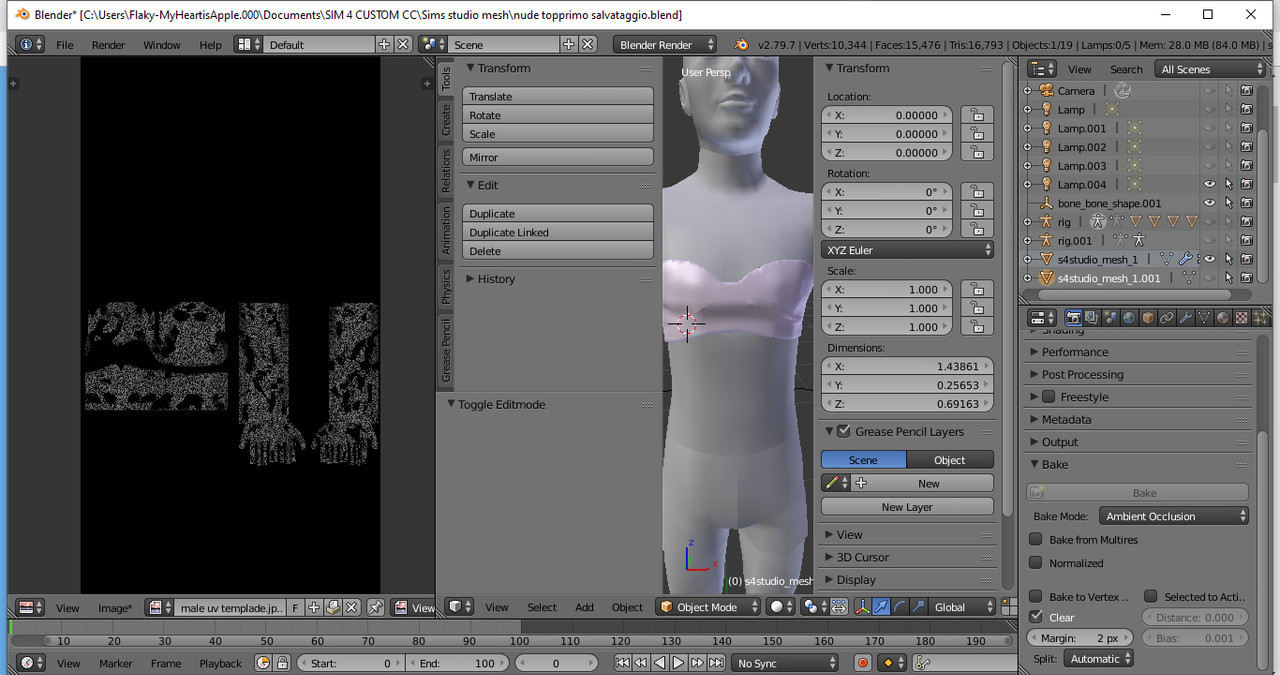Viewport: 1280px width, 675px height.
Task: Enable the Bake from Multires checkbox
Action: pyautogui.click(x=1036, y=539)
